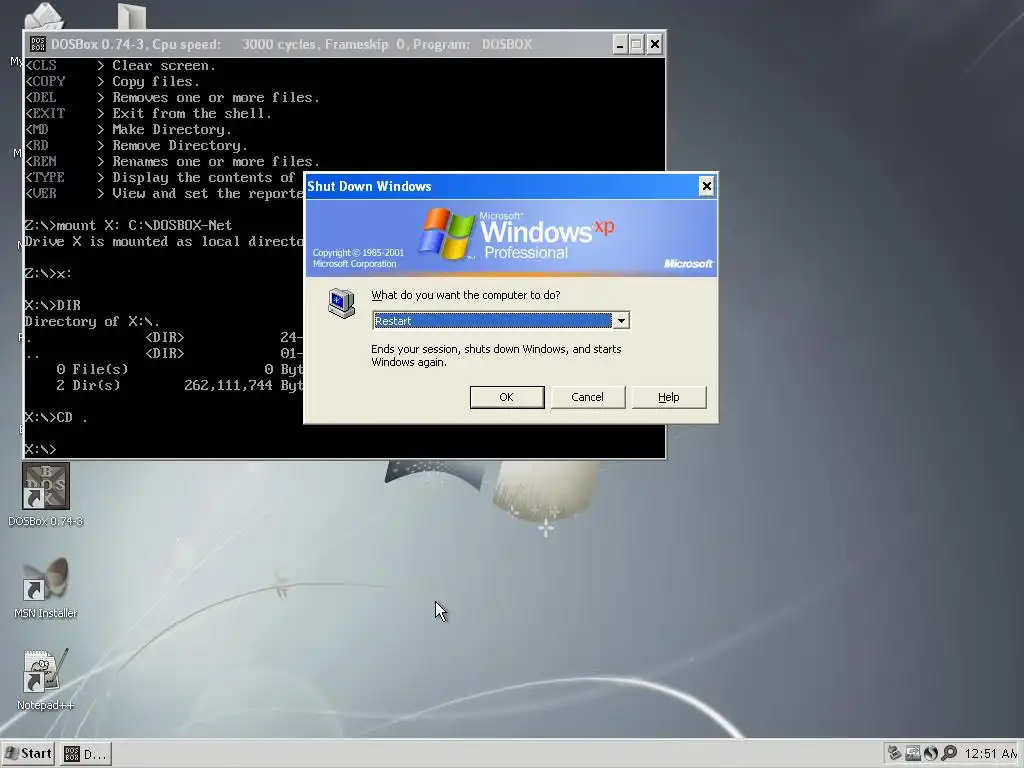Image resolution: width=1024 pixels, height=768 pixels.
Task: Click '<DEL > Removes one or more files.' line
Action: (x=172, y=97)
